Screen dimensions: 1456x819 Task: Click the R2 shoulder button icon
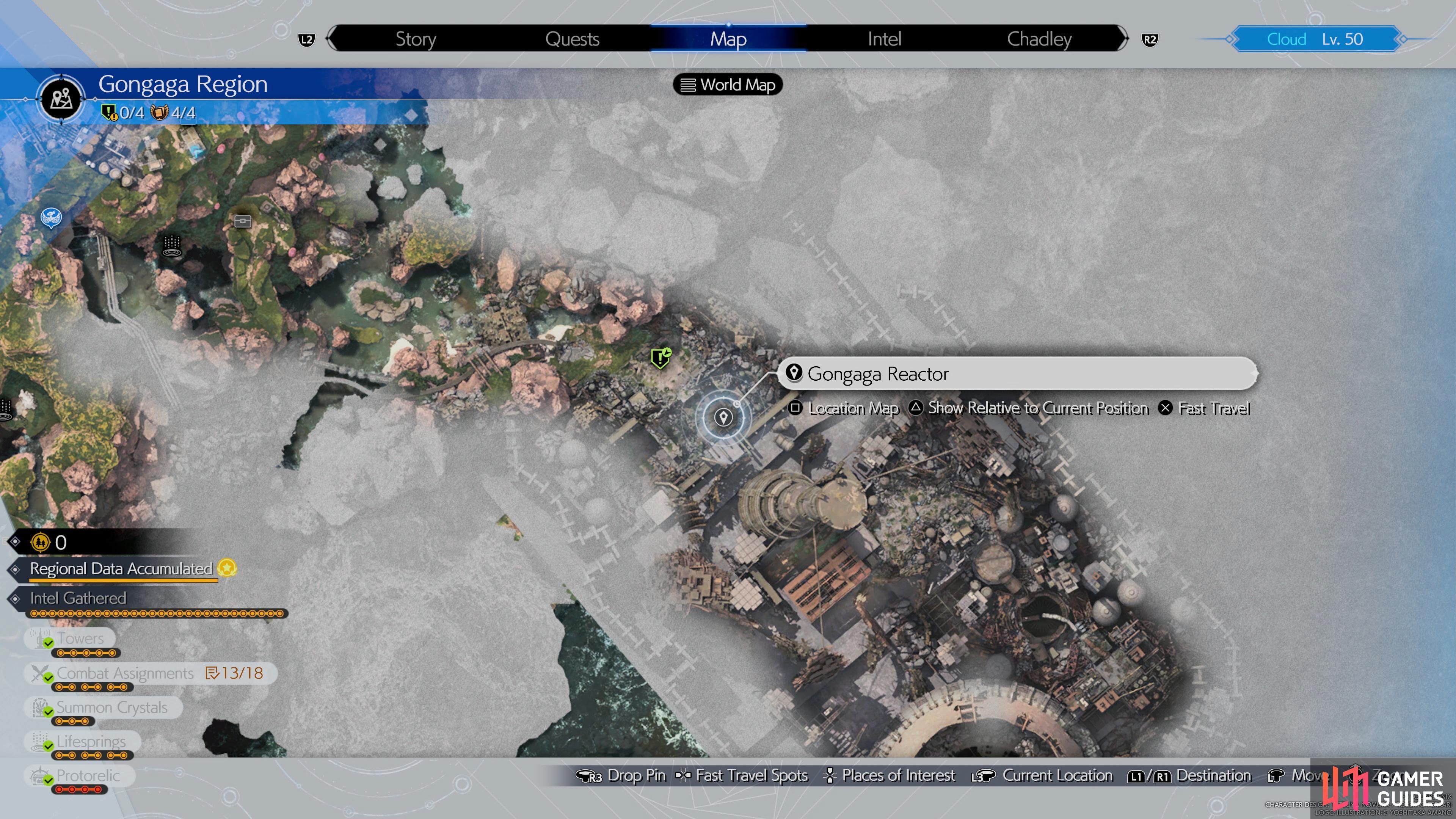point(1149,39)
